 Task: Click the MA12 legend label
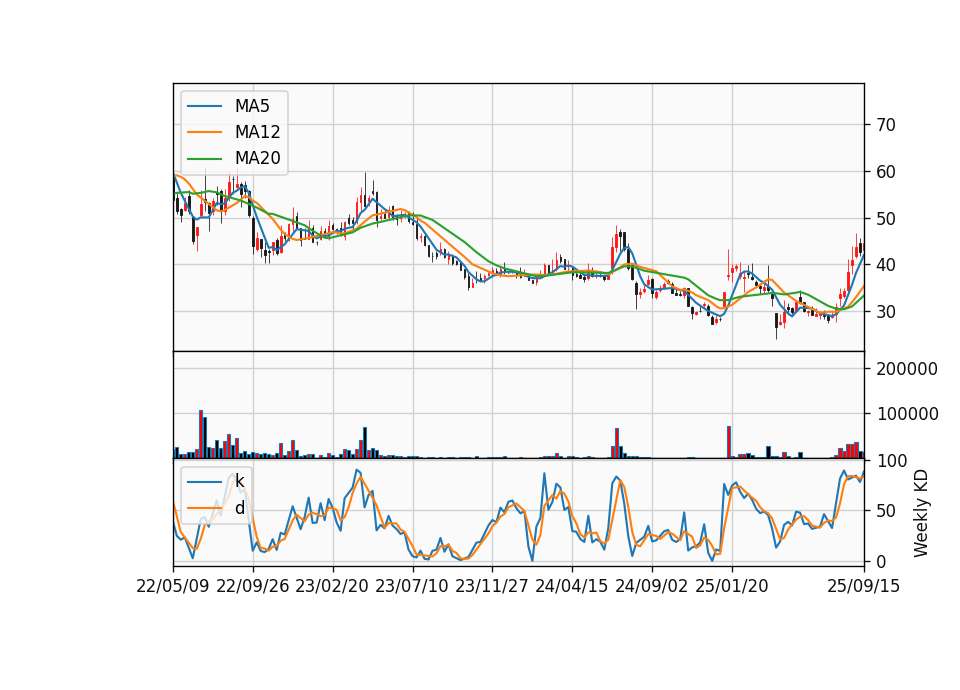click(257, 132)
